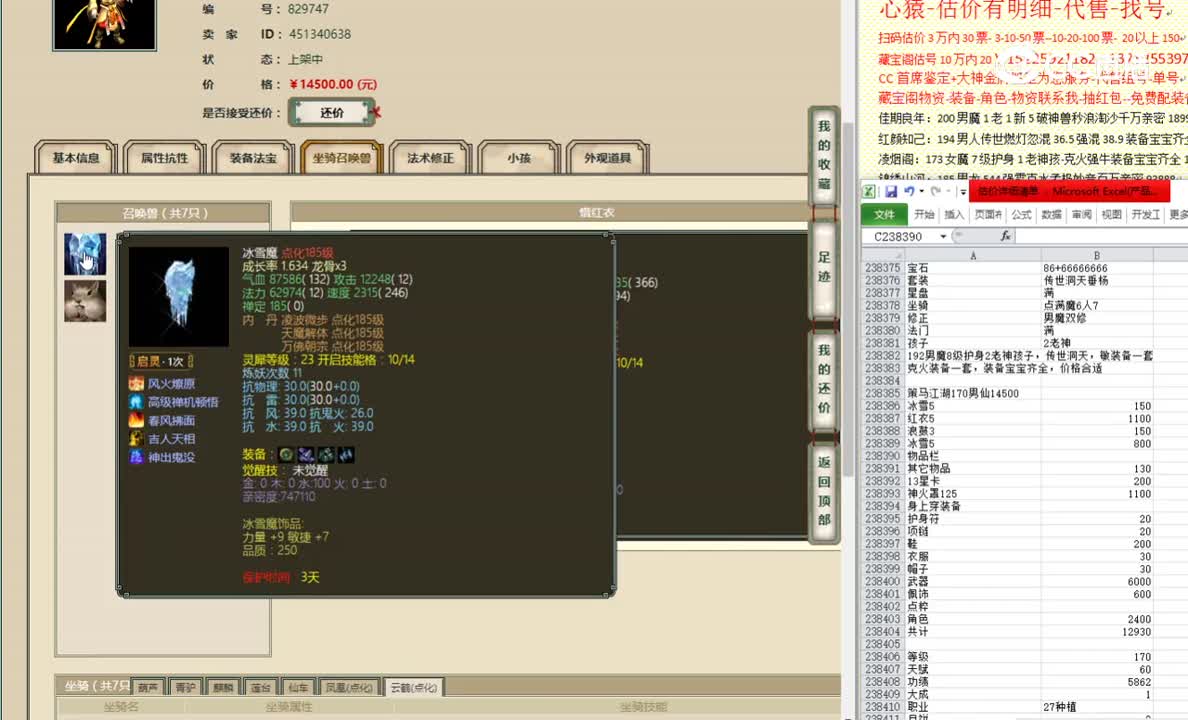The width and height of the screenshot is (1188, 720).
Task: Click the 吉人天相 skill icon
Action: coord(136,438)
